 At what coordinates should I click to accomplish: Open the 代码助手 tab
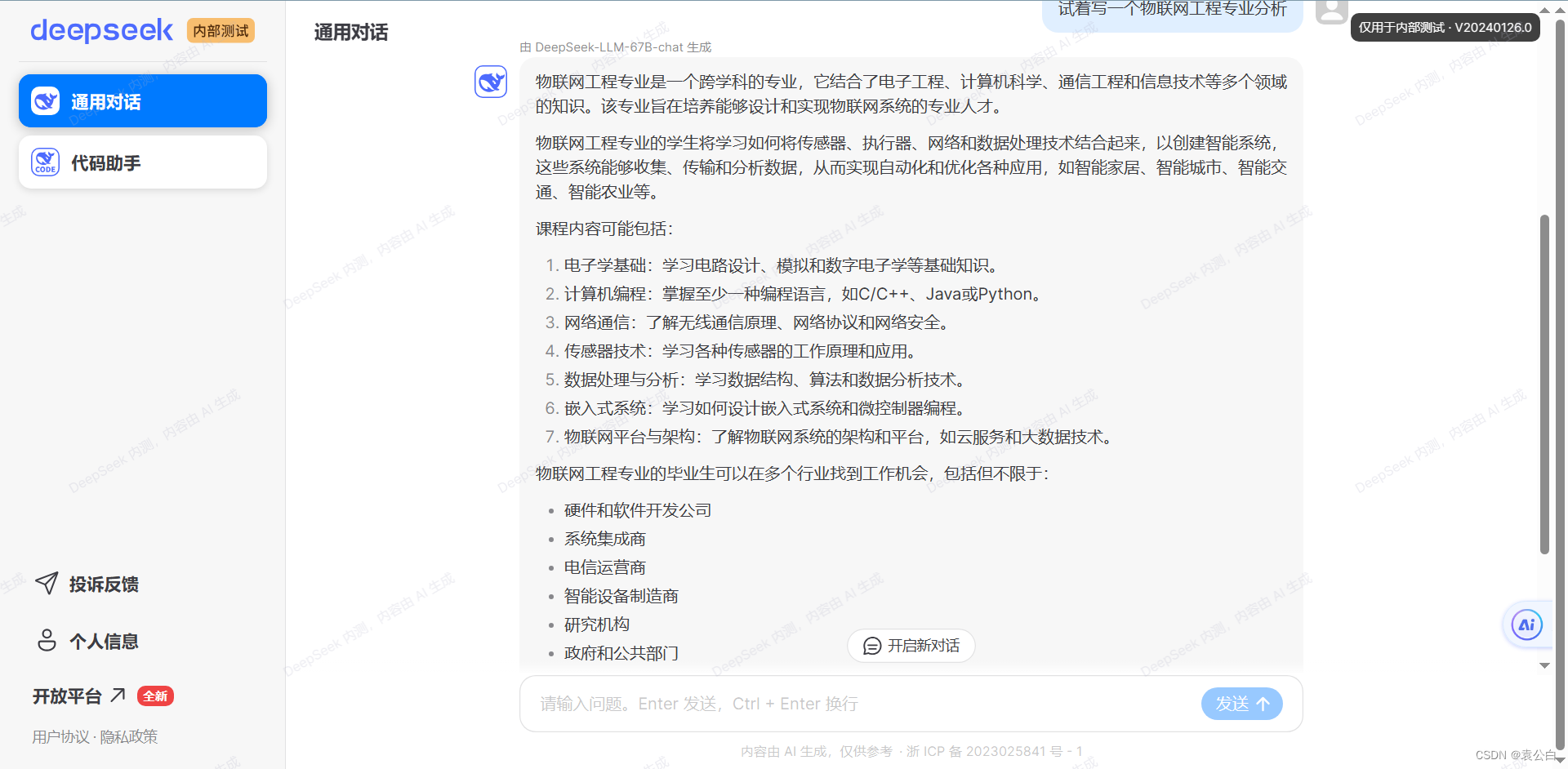coord(143,162)
